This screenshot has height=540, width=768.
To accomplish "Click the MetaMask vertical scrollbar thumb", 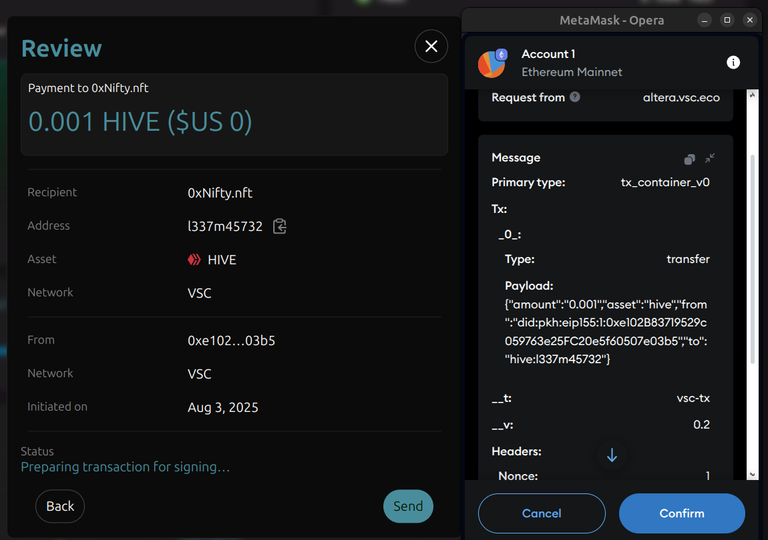I will tap(753, 259).
